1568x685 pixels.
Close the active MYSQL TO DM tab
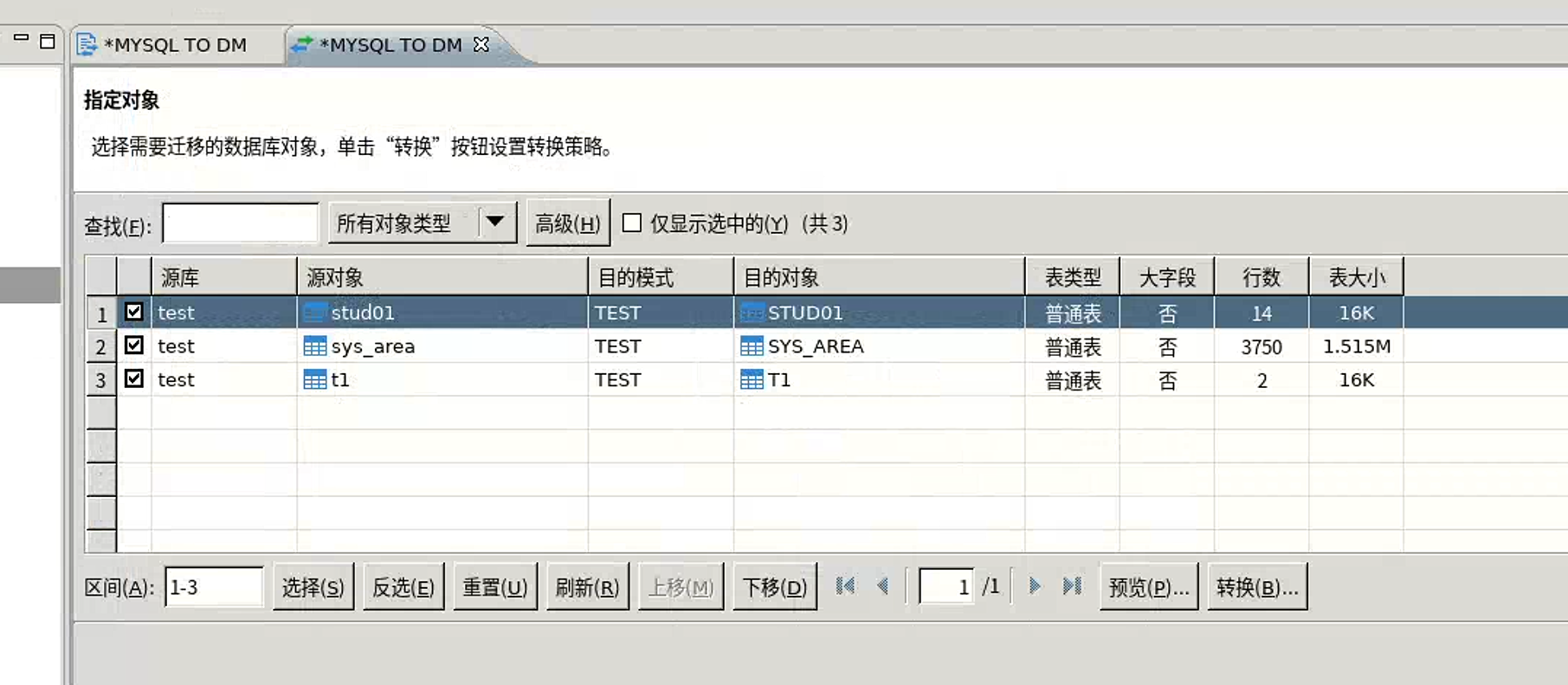click(481, 44)
